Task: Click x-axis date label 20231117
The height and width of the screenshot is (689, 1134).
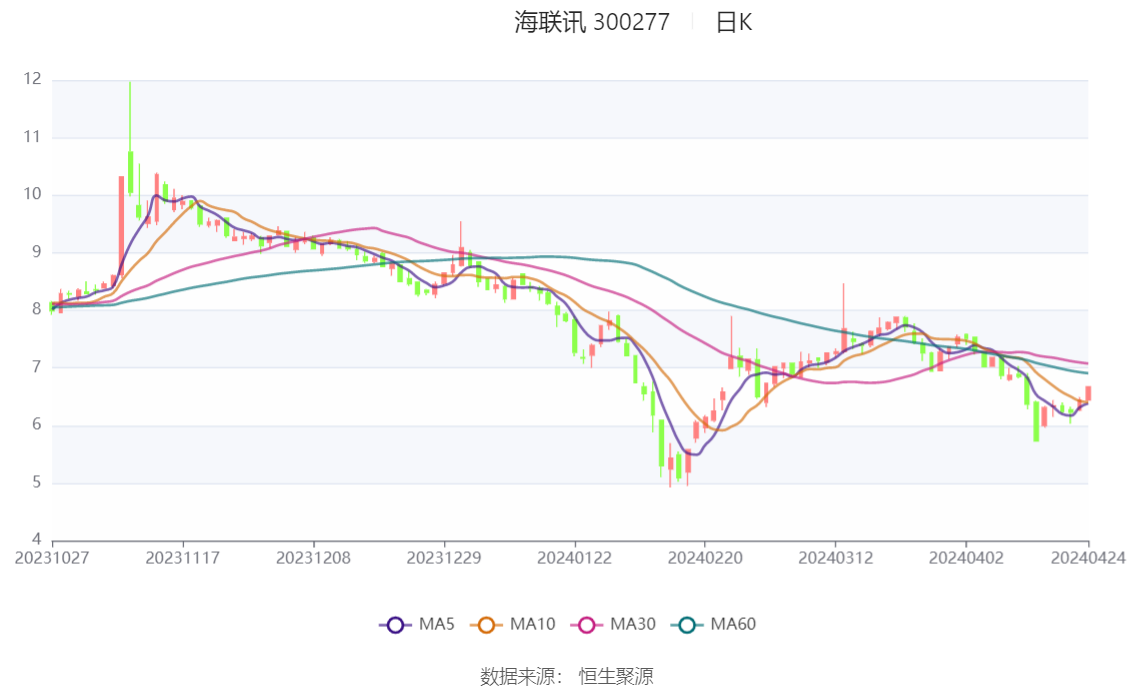Action: tap(182, 558)
